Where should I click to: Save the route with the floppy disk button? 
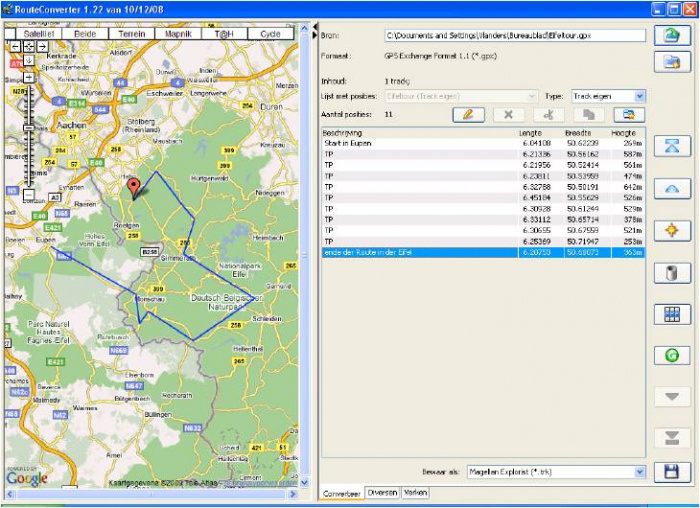tap(672, 472)
